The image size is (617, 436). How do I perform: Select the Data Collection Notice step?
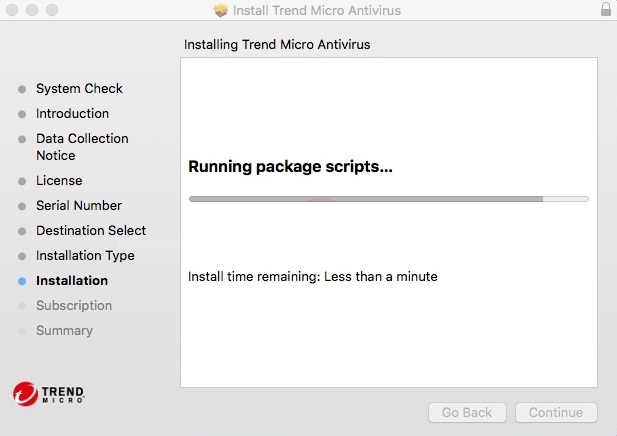(x=82, y=147)
